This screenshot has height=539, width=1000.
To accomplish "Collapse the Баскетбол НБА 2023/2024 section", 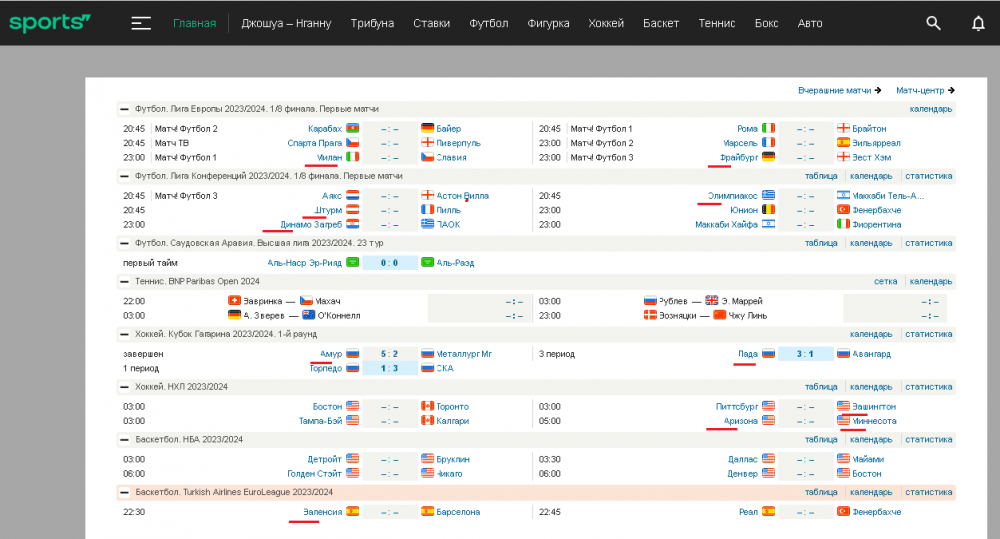I will click(x=124, y=440).
